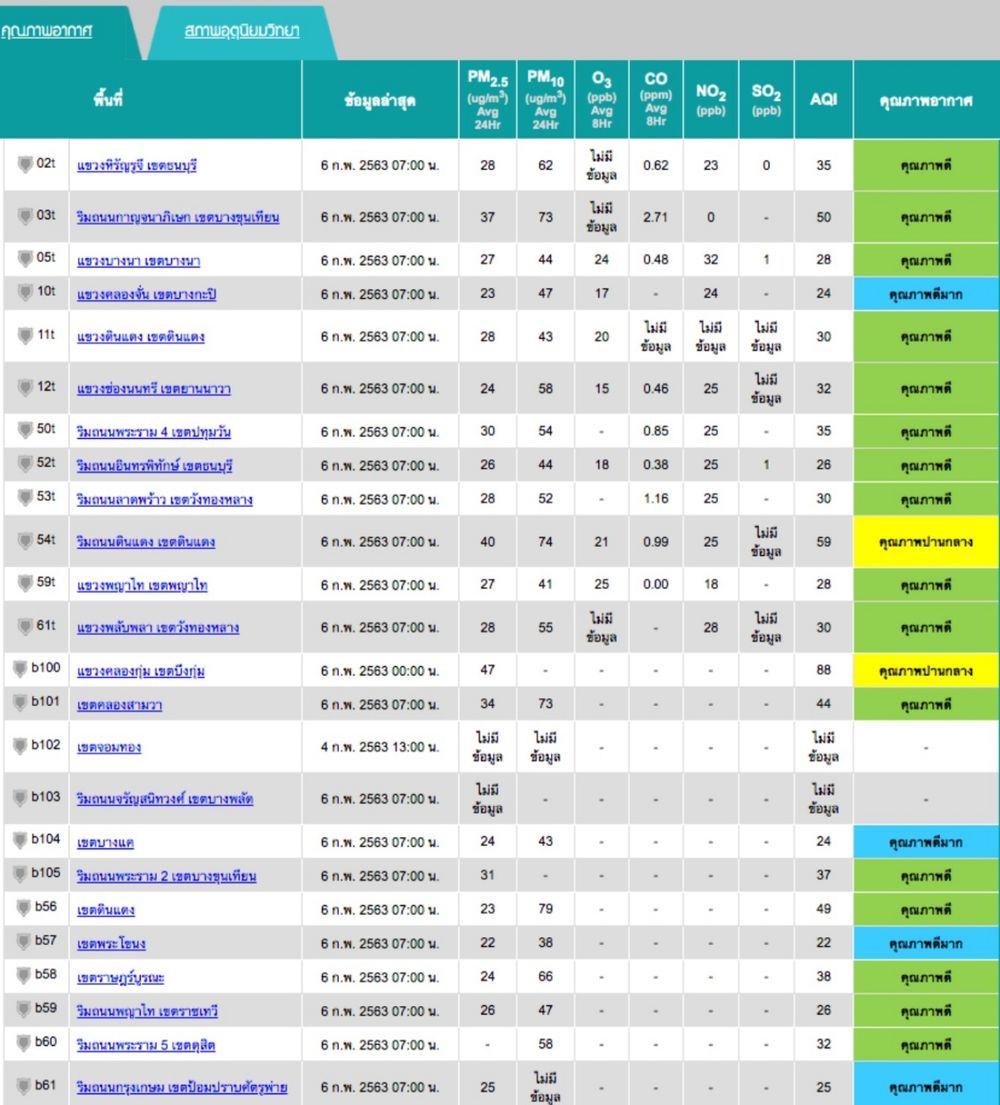Image resolution: width=1000 pixels, height=1105 pixels.
Task: Click the timestamp 6 ก.พ. 2563 00:00 น.
Action: pos(380,670)
